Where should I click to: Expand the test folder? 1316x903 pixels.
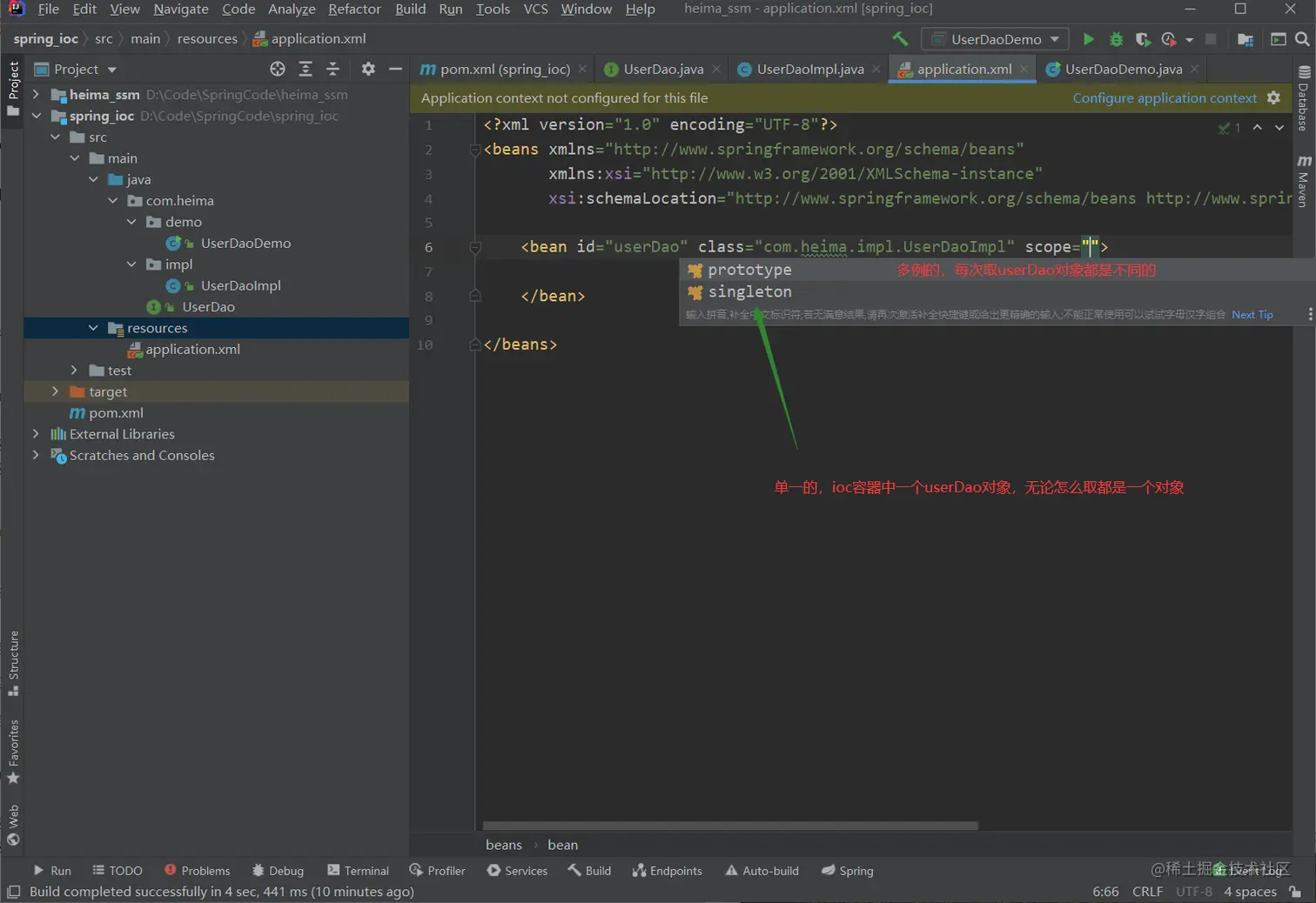[74, 370]
